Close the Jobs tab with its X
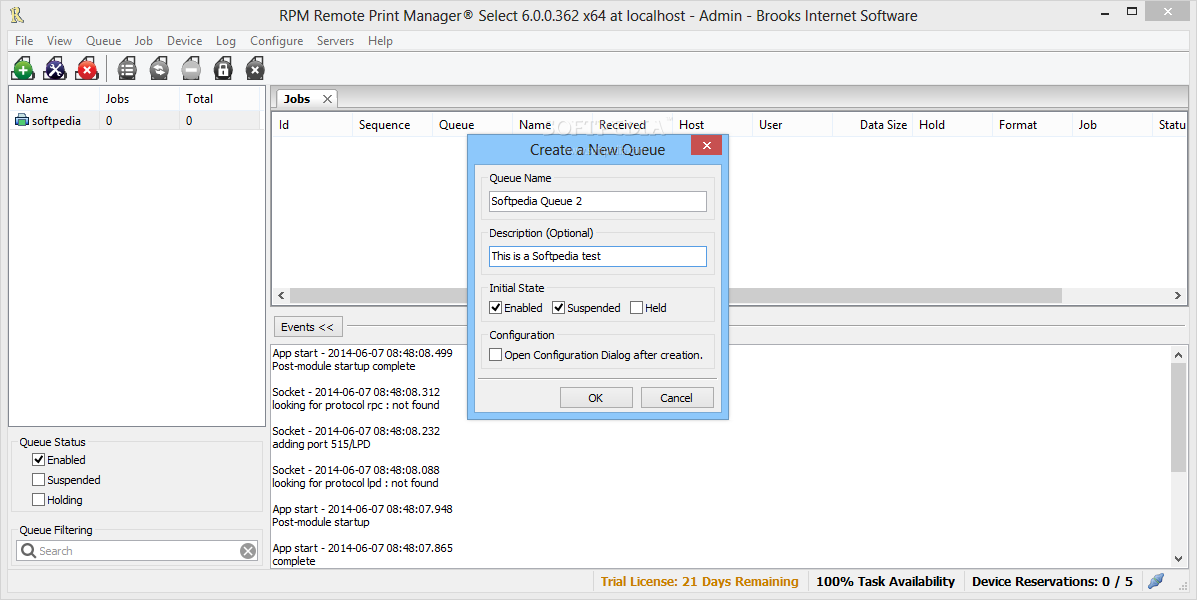This screenshot has width=1197, height=600. tap(327, 98)
